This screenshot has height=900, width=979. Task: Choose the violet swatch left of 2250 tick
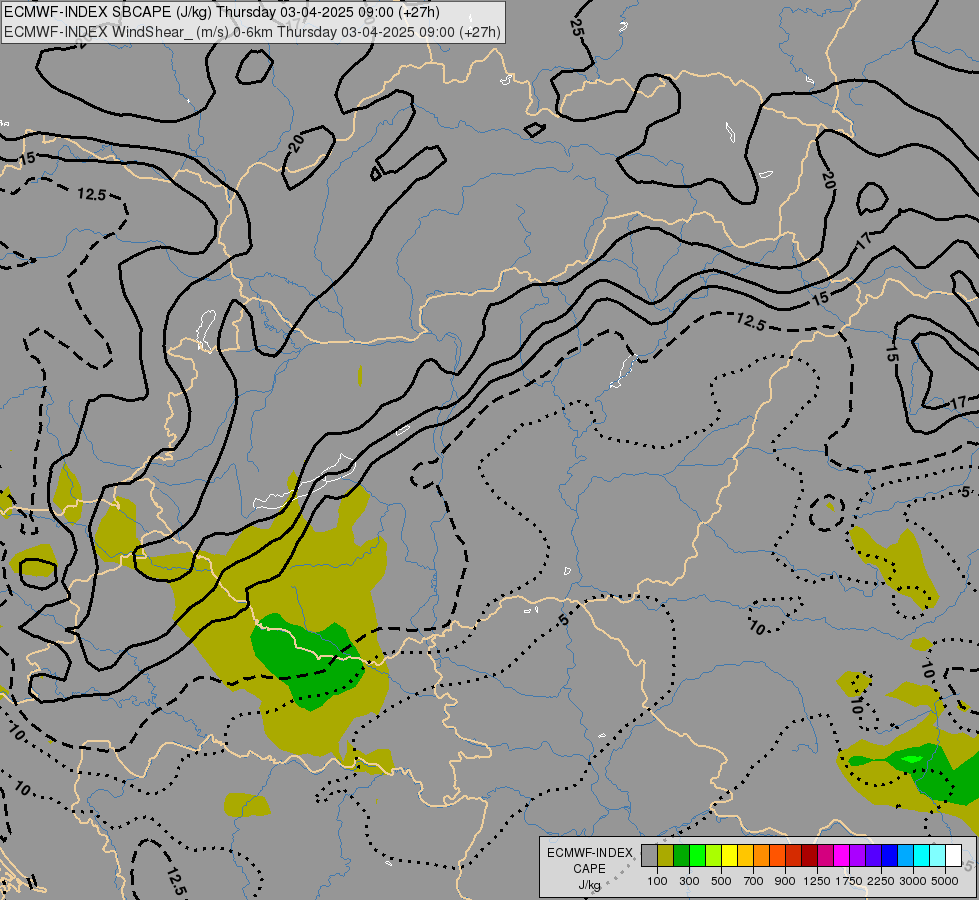(x=873, y=855)
